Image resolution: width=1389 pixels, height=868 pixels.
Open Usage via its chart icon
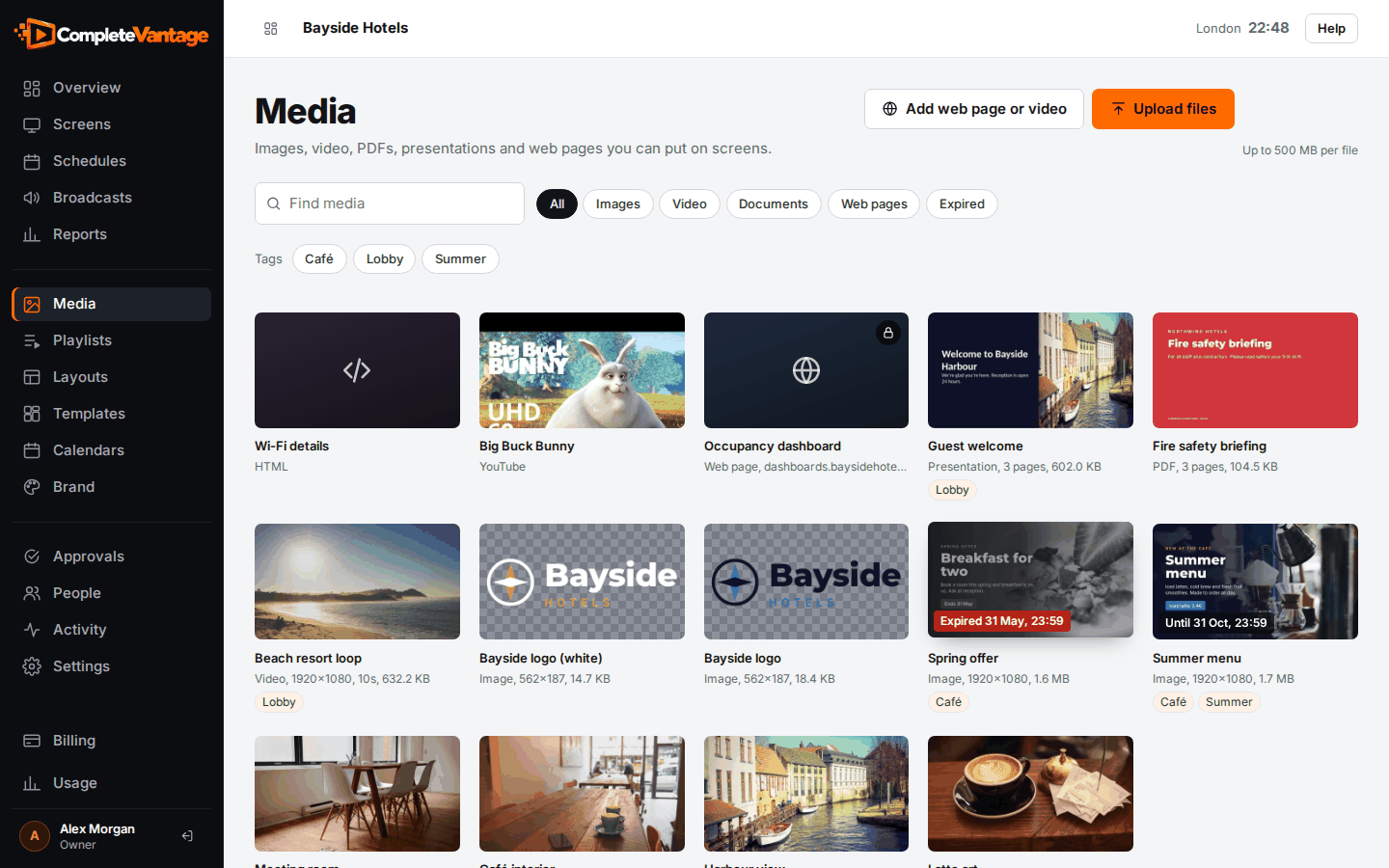coord(32,783)
